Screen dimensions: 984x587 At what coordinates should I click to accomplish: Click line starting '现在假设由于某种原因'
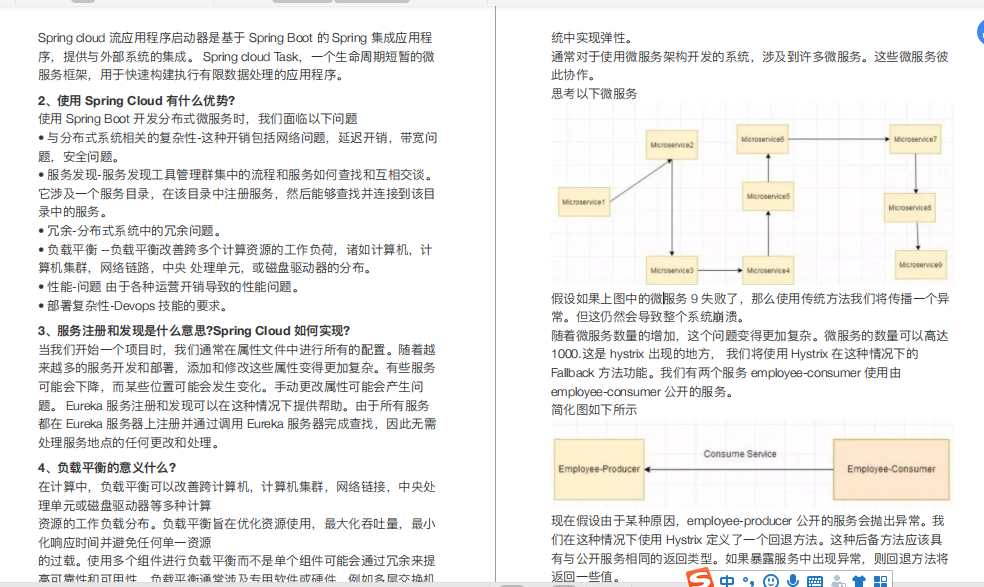coord(747,521)
